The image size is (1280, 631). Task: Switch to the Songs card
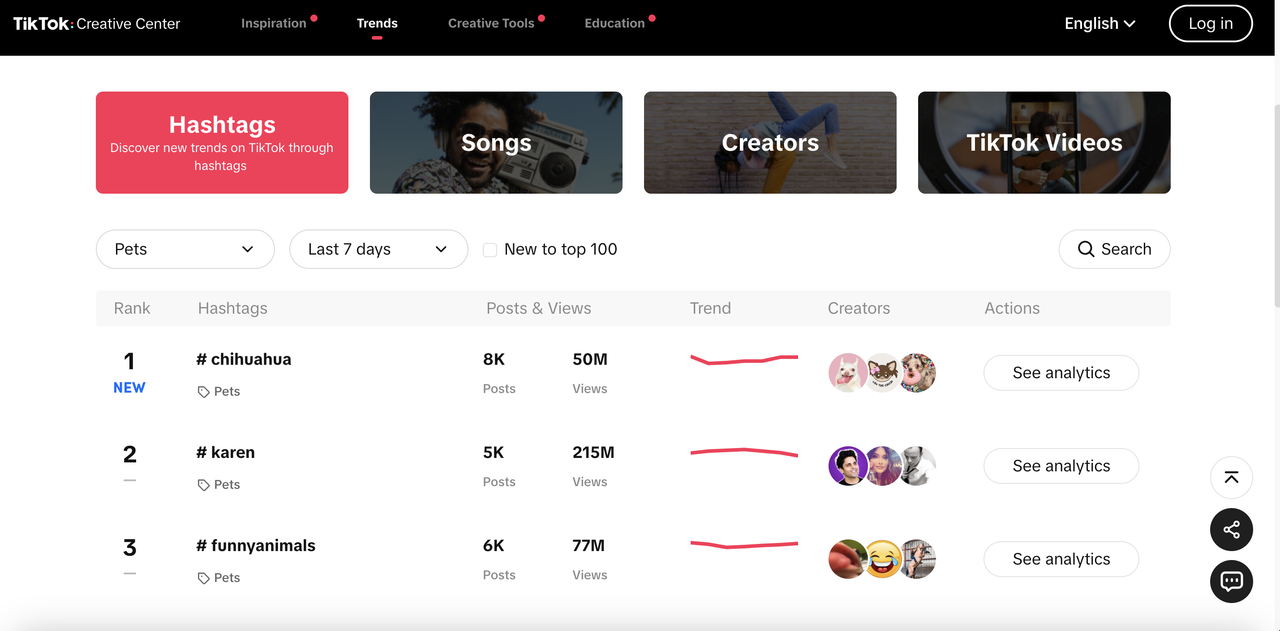(496, 143)
